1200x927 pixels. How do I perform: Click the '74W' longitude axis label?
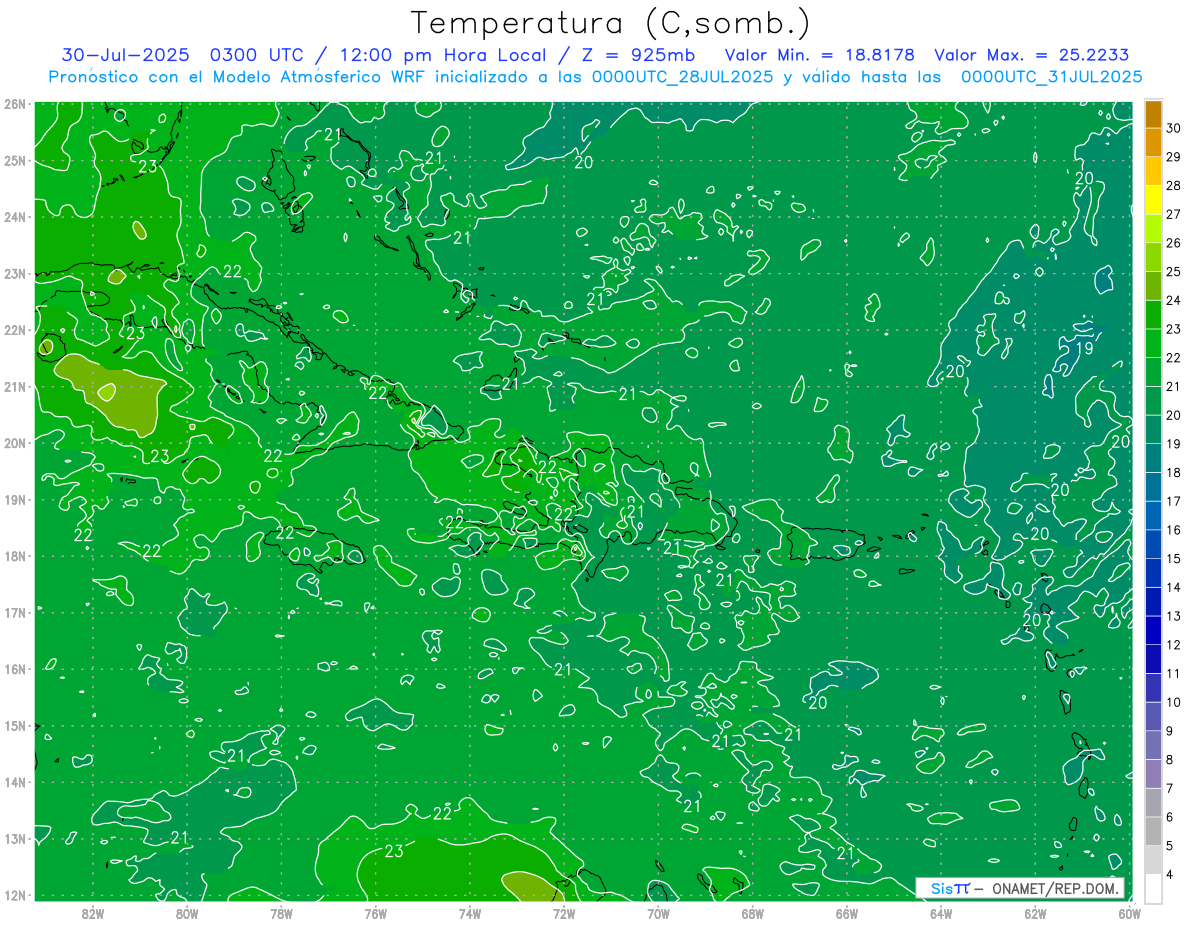pos(470,914)
